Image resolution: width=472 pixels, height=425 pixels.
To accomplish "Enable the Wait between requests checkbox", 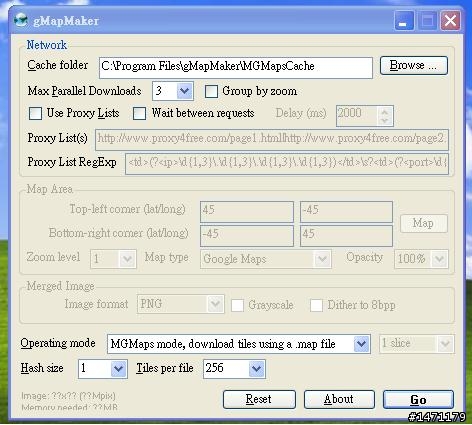I will pos(139,113).
